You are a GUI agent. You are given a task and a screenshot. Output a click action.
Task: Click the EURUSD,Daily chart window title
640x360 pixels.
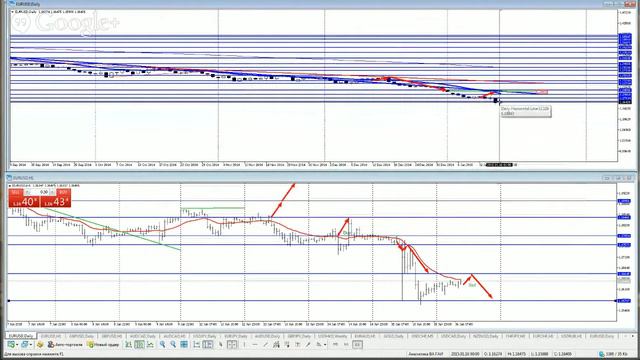(x=28, y=4)
